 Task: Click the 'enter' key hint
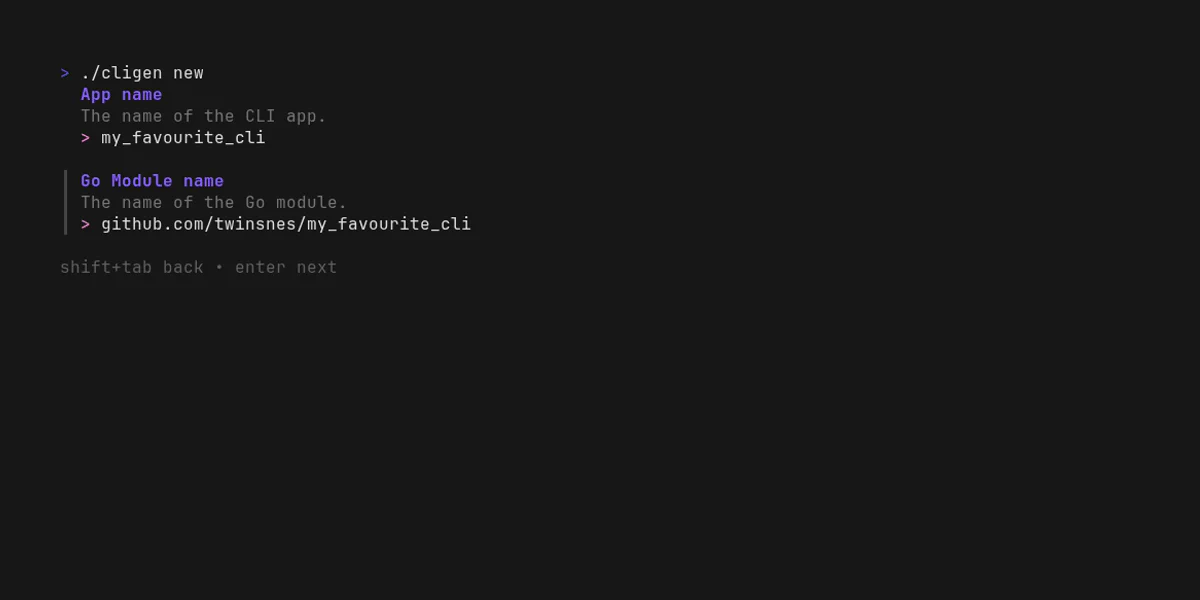tap(260, 268)
